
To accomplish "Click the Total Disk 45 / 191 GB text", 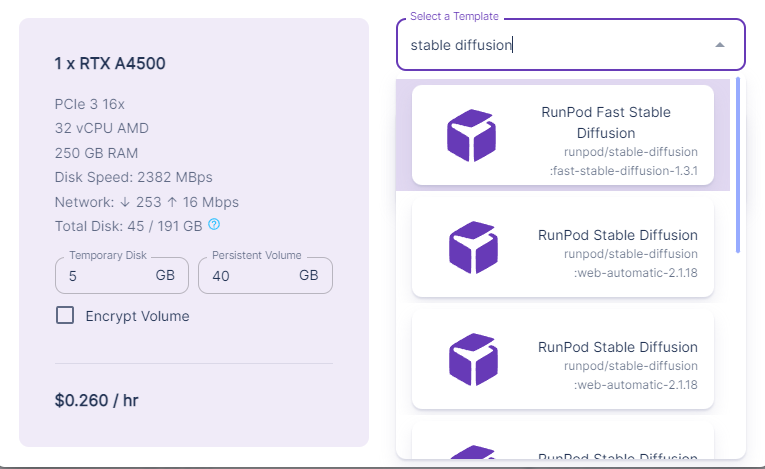I will point(128,225).
